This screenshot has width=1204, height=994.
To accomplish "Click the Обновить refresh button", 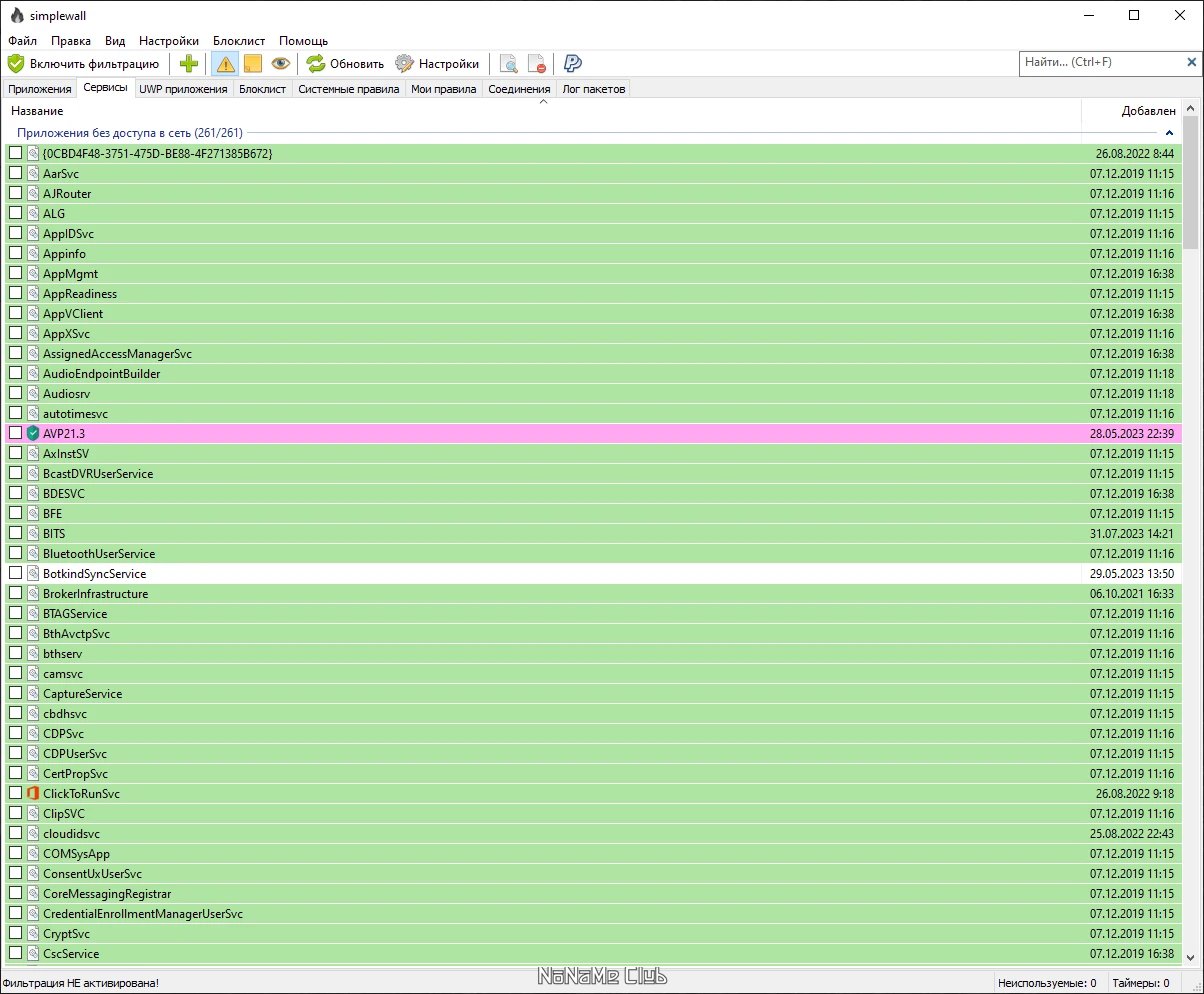I will click(345, 63).
